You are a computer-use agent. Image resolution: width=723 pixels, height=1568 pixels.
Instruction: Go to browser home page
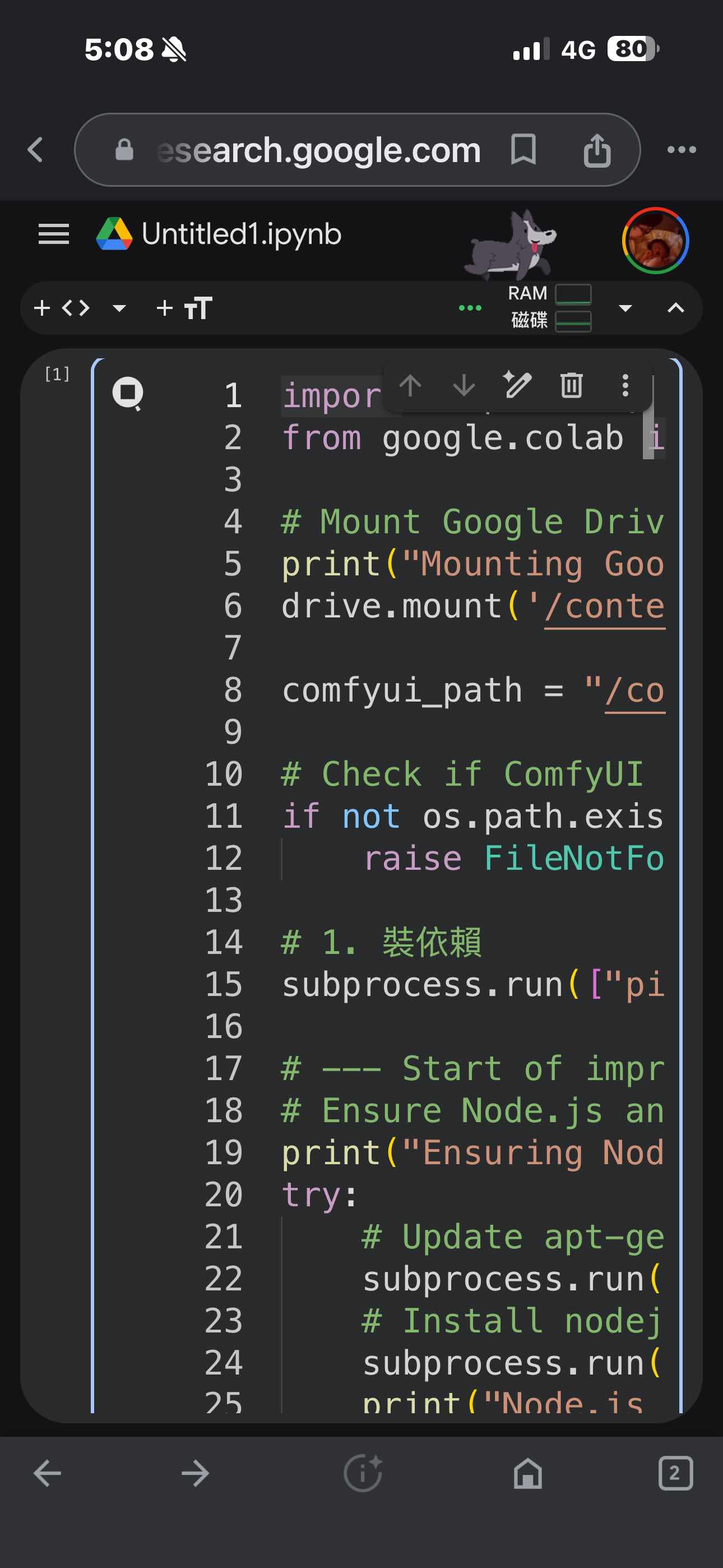[527, 1473]
